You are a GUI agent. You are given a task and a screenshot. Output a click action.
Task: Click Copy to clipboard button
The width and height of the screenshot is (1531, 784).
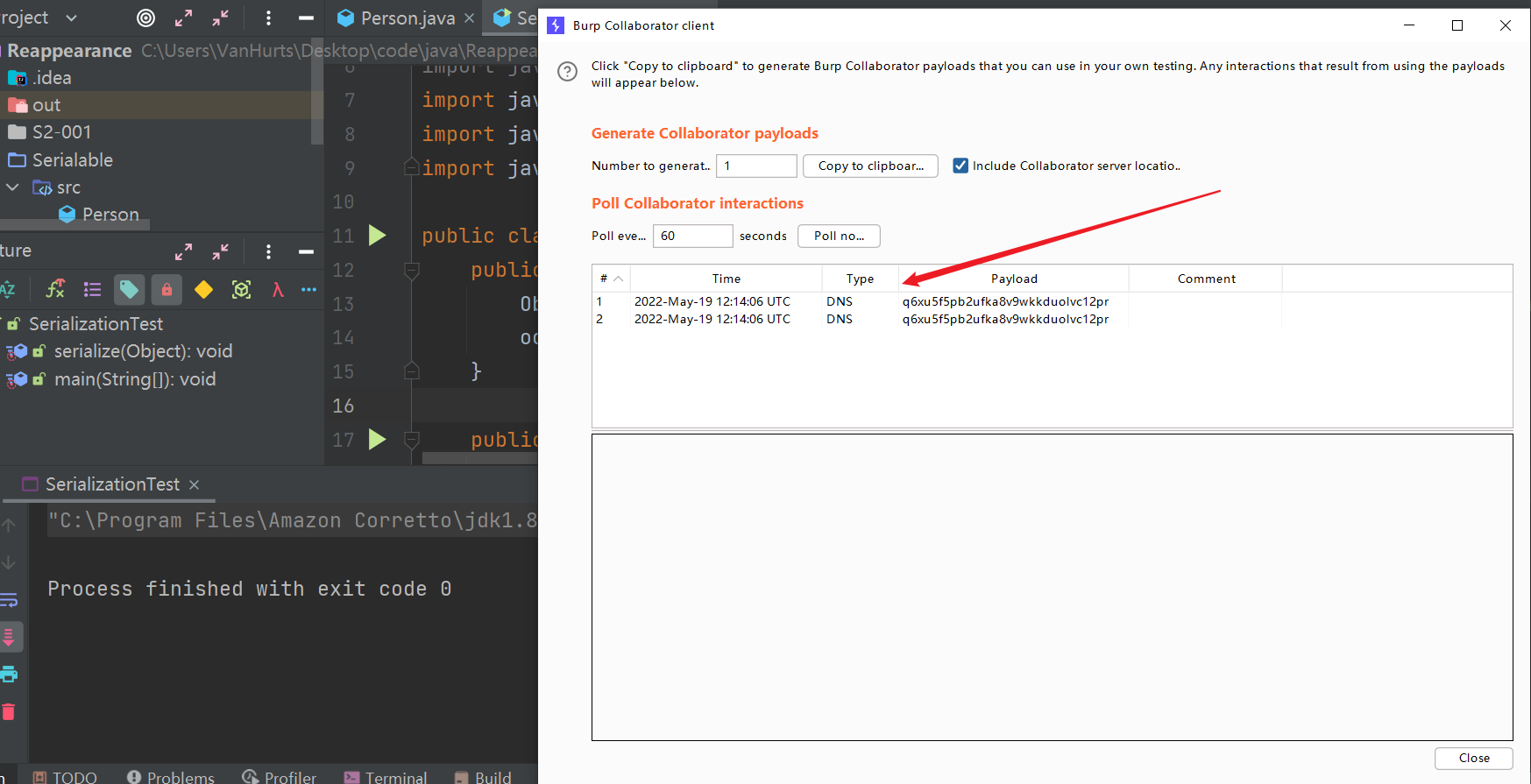click(870, 166)
